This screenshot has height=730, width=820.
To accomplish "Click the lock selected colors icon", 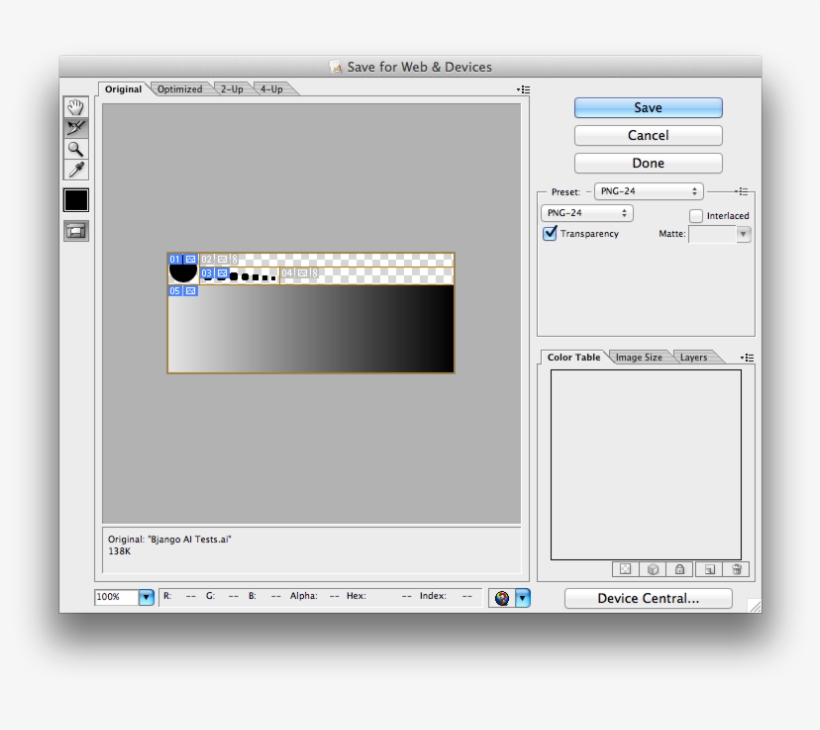I will [x=680, y=569].
